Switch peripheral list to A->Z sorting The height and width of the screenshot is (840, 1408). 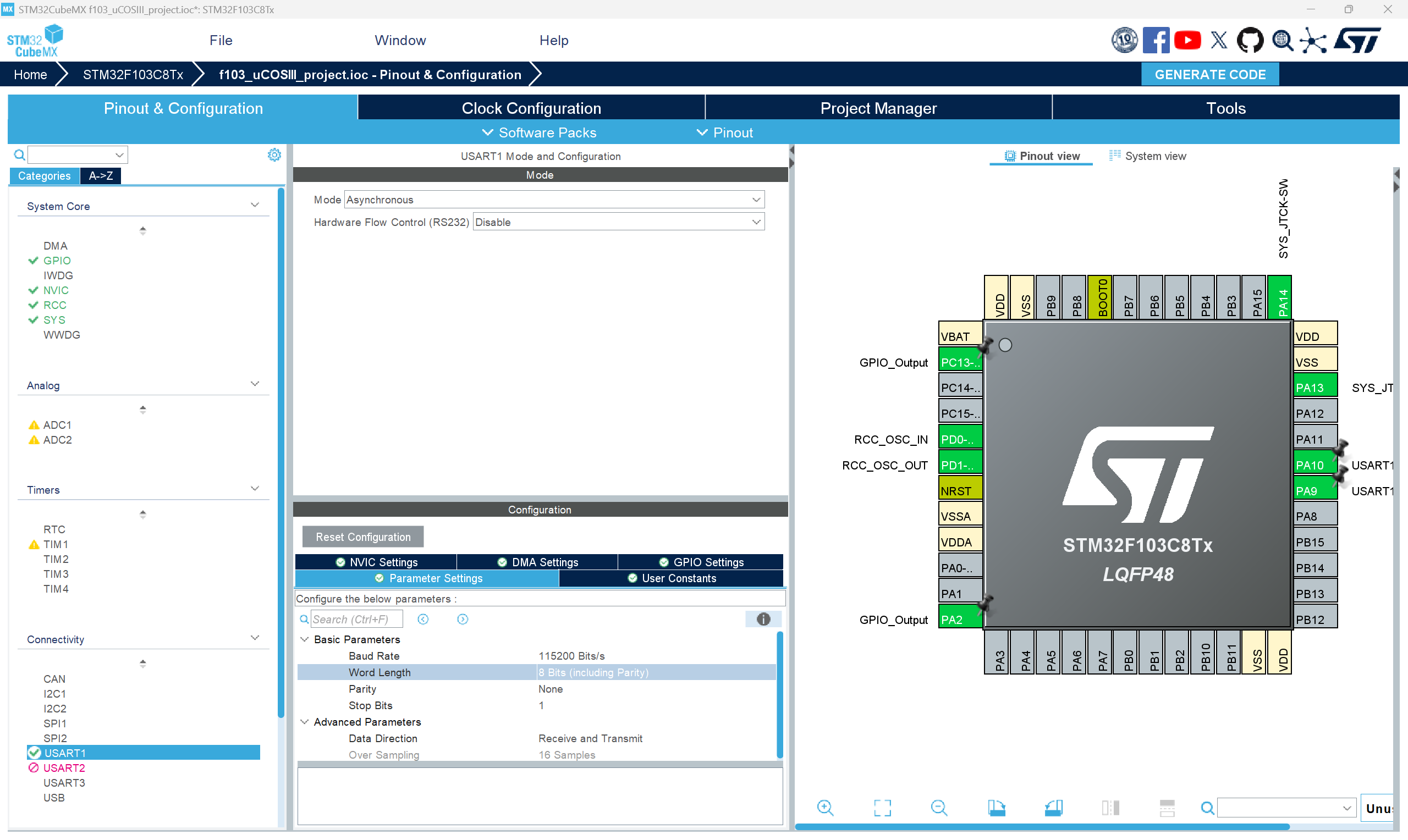tap(100, 176)
